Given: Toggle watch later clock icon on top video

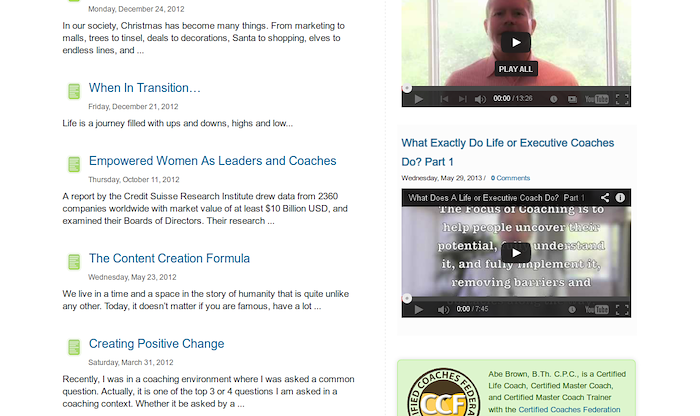Looking at the screenshot, I should pyautogui.click(x=553, y=99).
